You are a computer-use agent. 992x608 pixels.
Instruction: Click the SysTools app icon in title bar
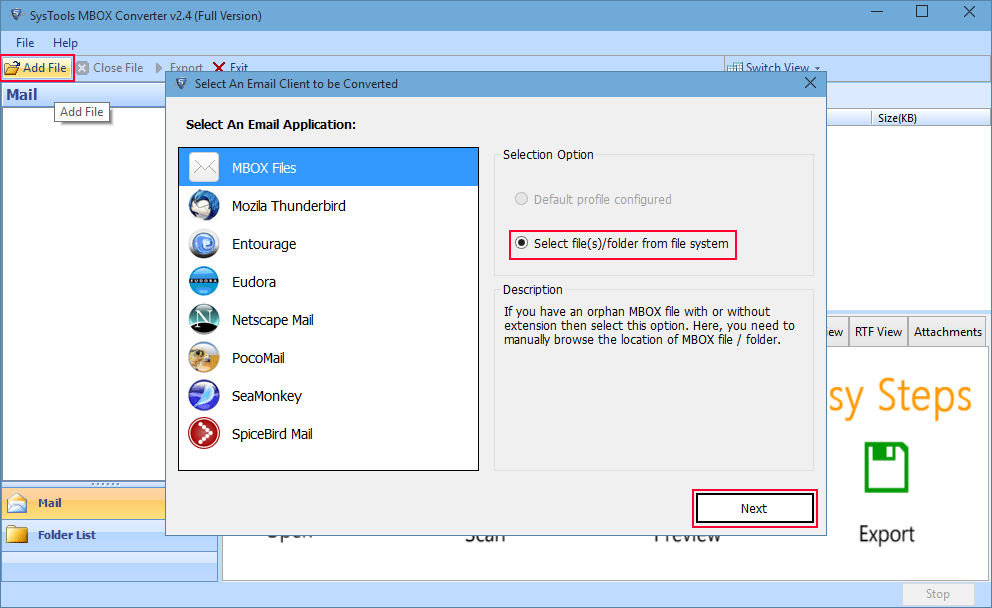pos(16,15)
